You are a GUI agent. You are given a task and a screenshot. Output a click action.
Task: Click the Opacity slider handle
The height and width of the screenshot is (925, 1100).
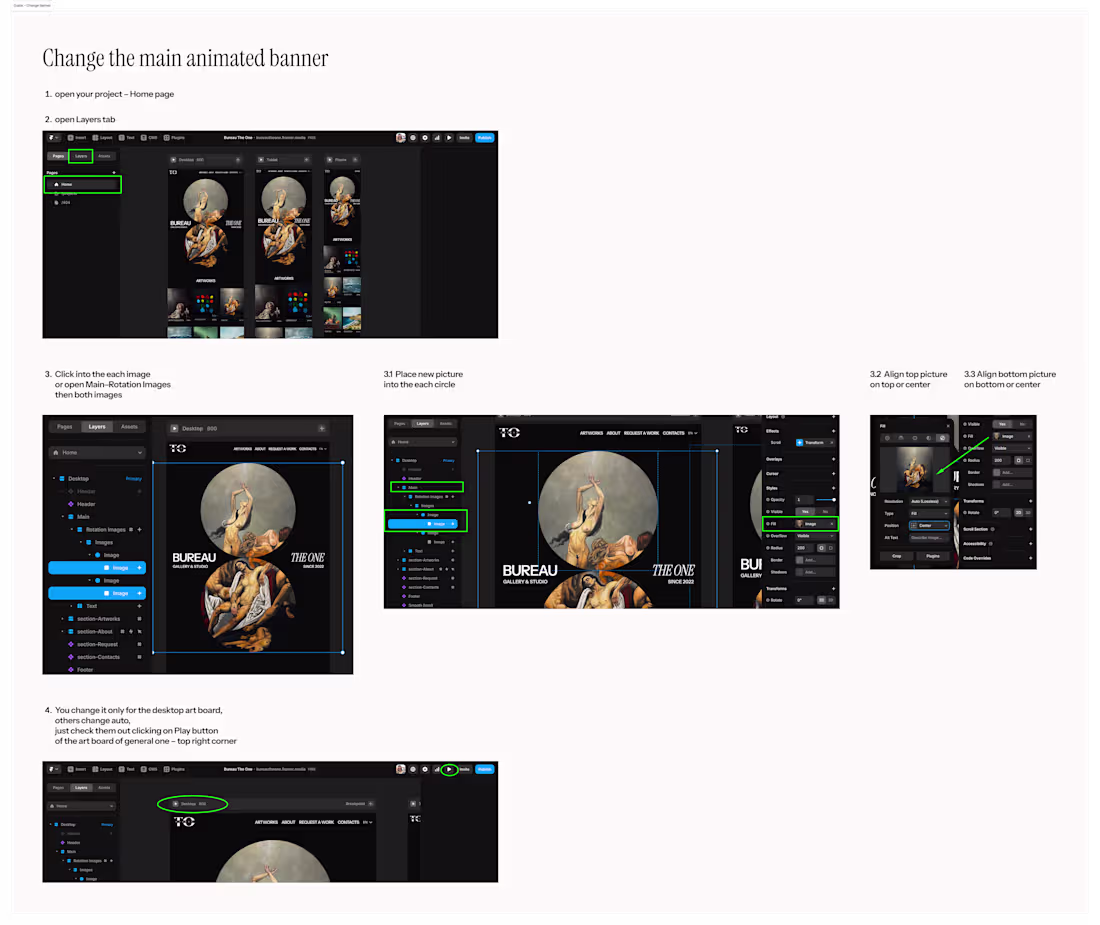834,499
